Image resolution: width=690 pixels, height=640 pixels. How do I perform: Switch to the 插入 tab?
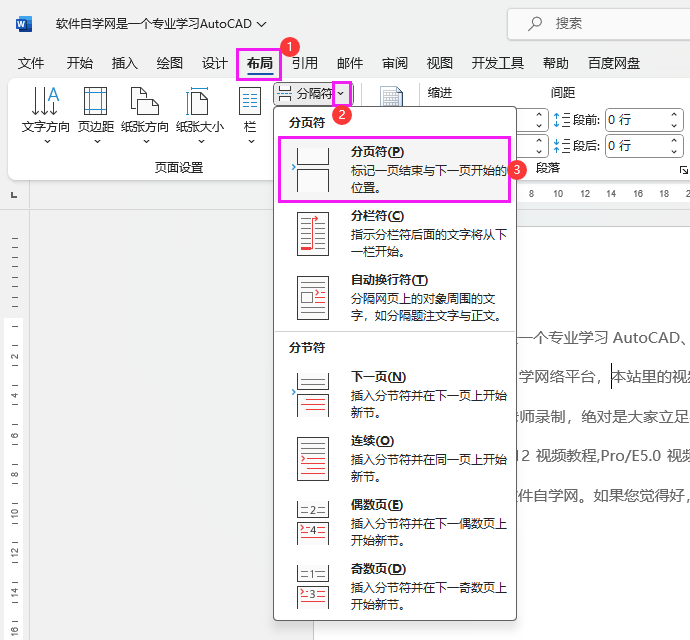pos(125,63)
